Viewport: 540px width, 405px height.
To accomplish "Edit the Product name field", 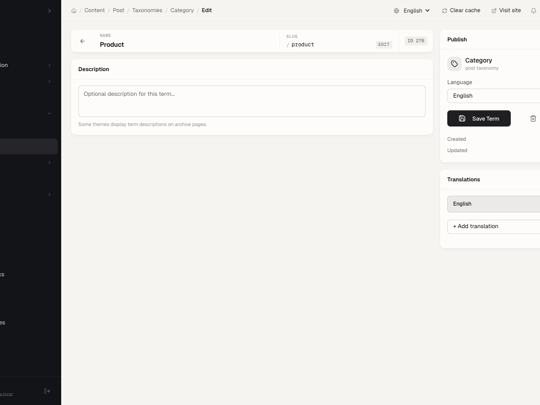I will click(x=186, y=44).
